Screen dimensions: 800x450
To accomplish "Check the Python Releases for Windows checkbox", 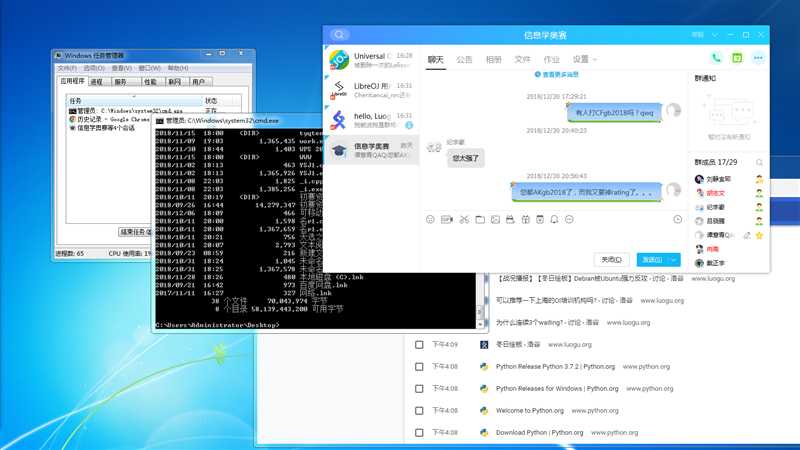I will click(x=419, y=389).
